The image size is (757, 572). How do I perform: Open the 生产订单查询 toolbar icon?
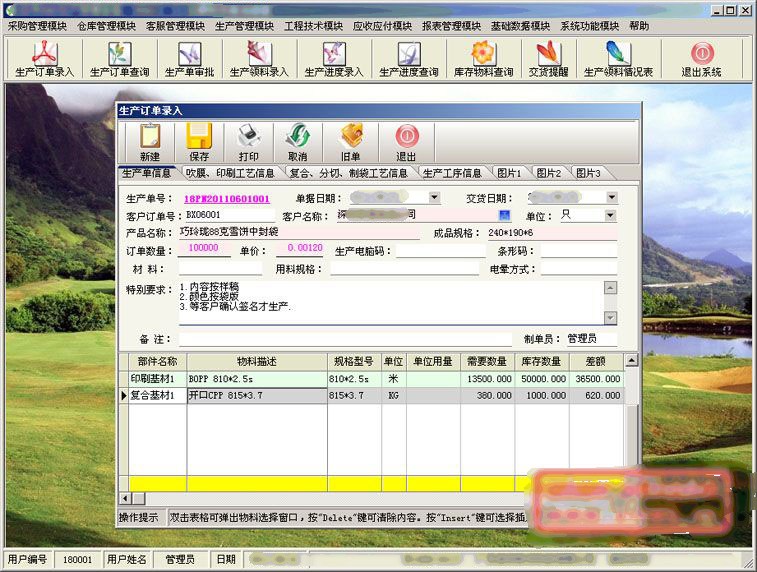[119, 59]
